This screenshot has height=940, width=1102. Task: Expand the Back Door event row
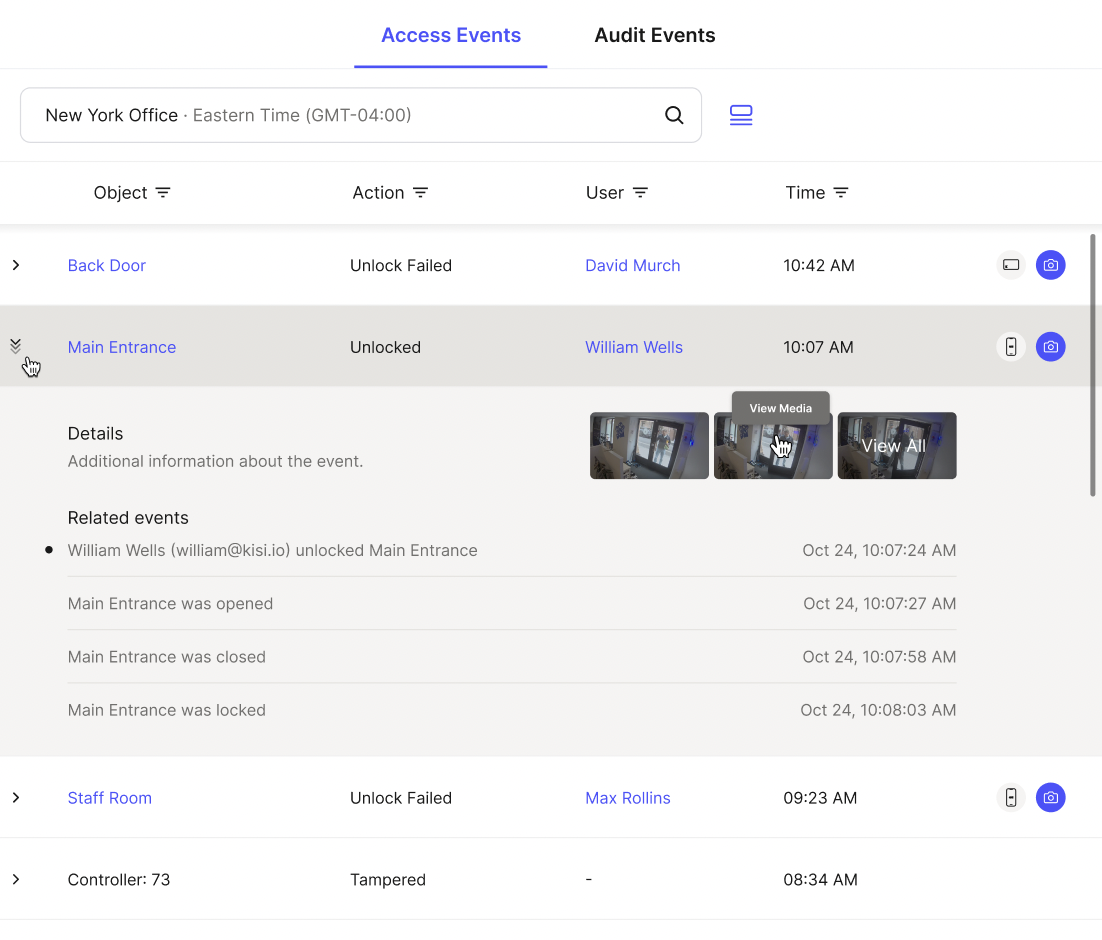15,265
